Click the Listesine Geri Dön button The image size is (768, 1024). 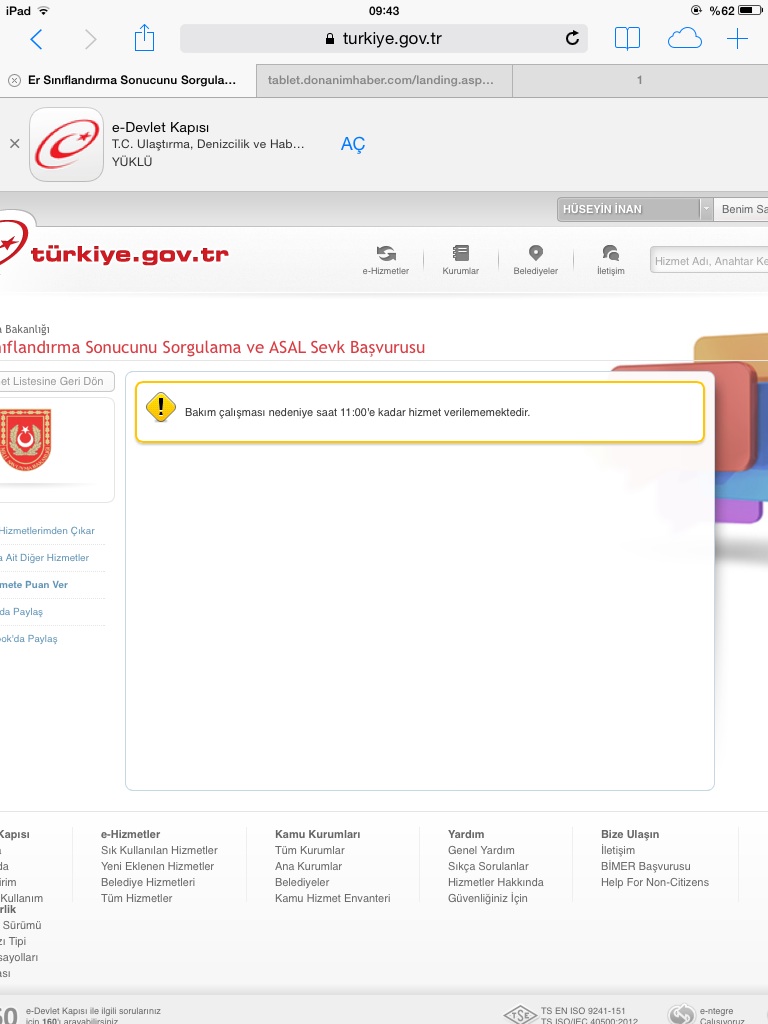tap(56, 381)
